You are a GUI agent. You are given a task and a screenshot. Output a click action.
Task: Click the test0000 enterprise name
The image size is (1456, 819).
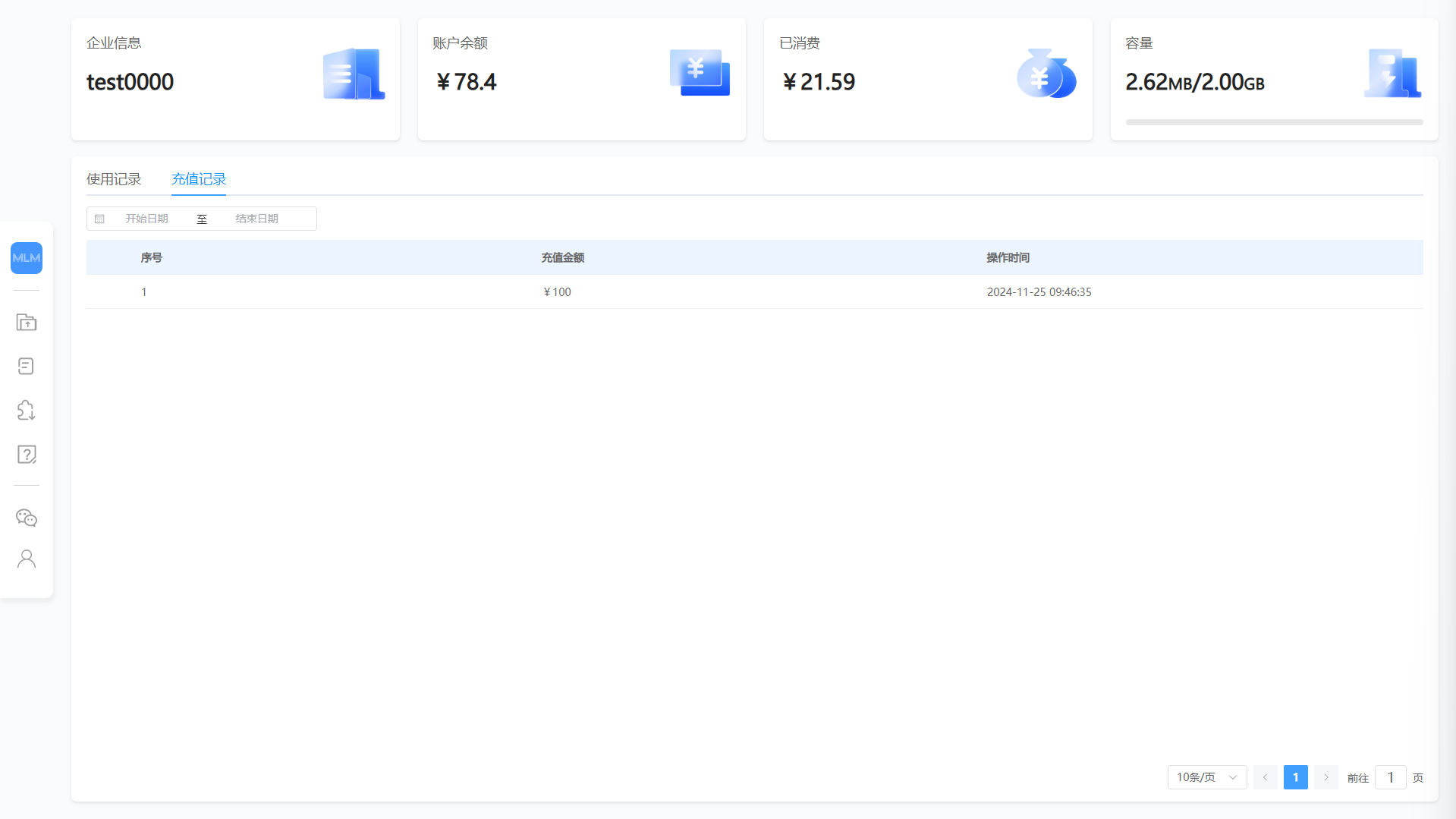tap(131, 82)
